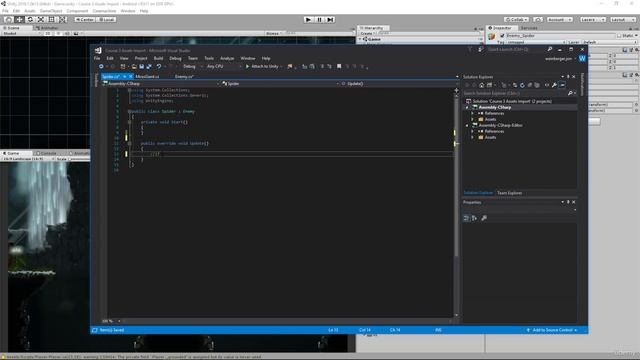Image resolution: width=640 pixels, height=360 pixels.
Task: Close the Spider.cs tab
Action: point(131,76)
